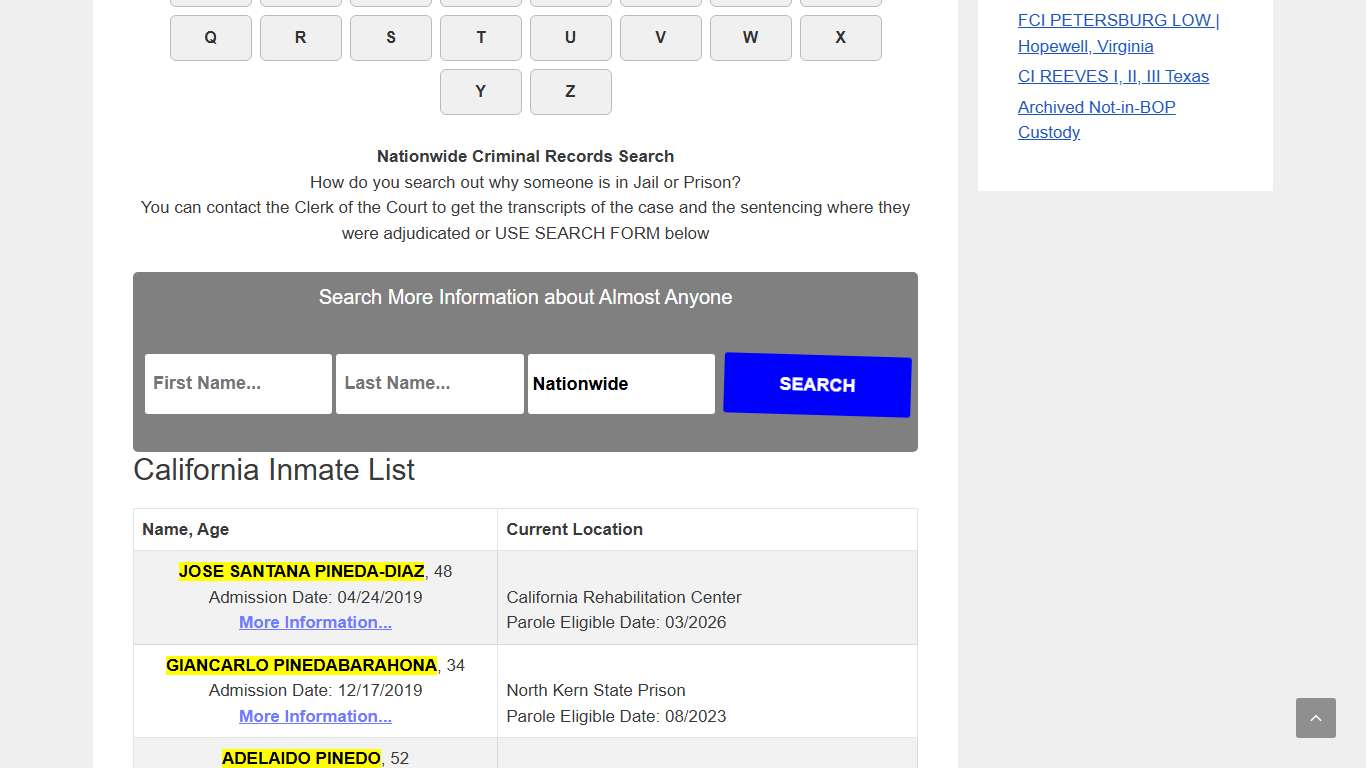Click the scroll-to-top chevron icon
This screenshot has width=1366, height=768.
[x=1315, y=718]
